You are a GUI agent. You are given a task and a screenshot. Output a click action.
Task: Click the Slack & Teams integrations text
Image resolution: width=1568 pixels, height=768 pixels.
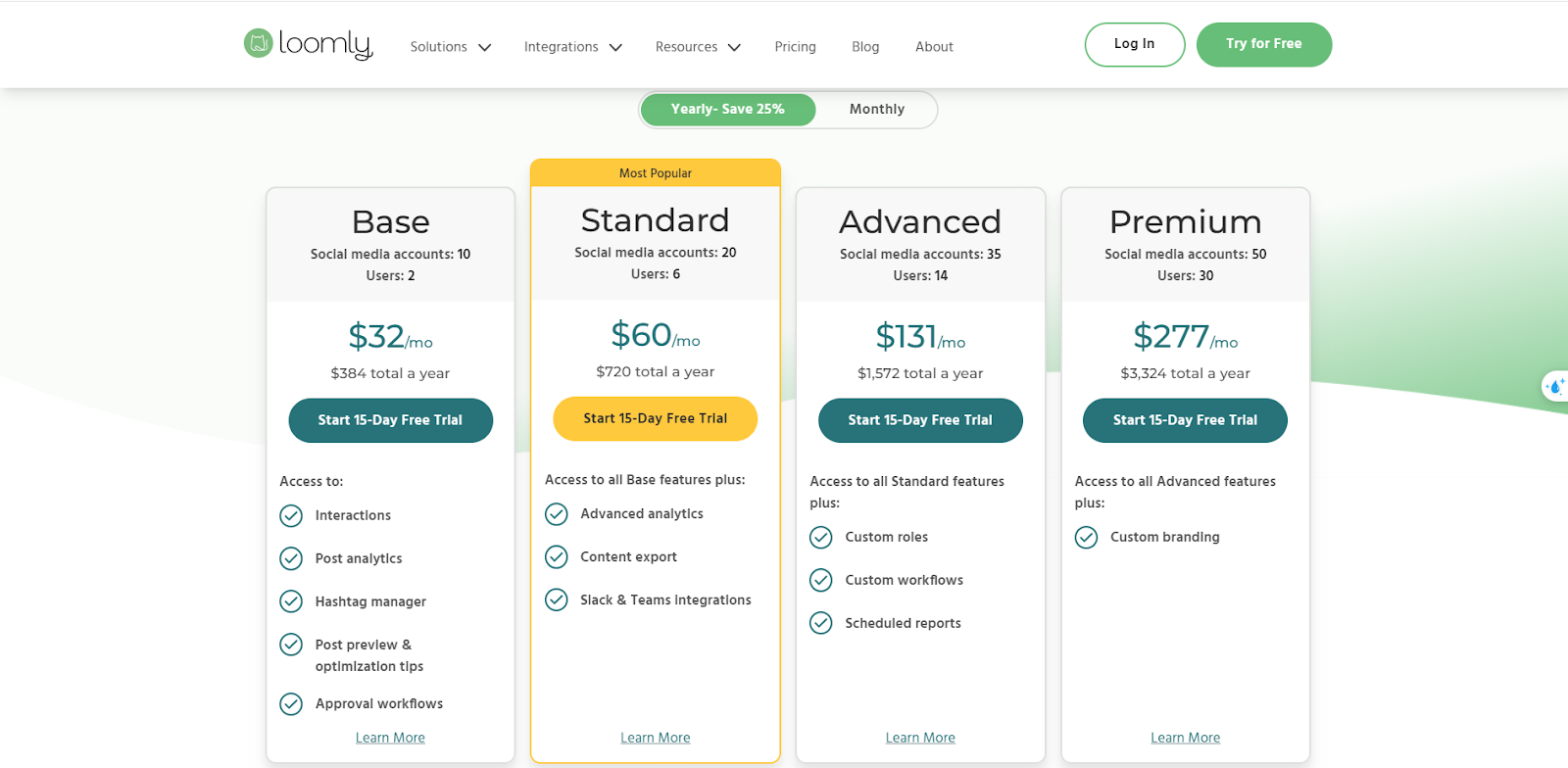coord(665,600)
